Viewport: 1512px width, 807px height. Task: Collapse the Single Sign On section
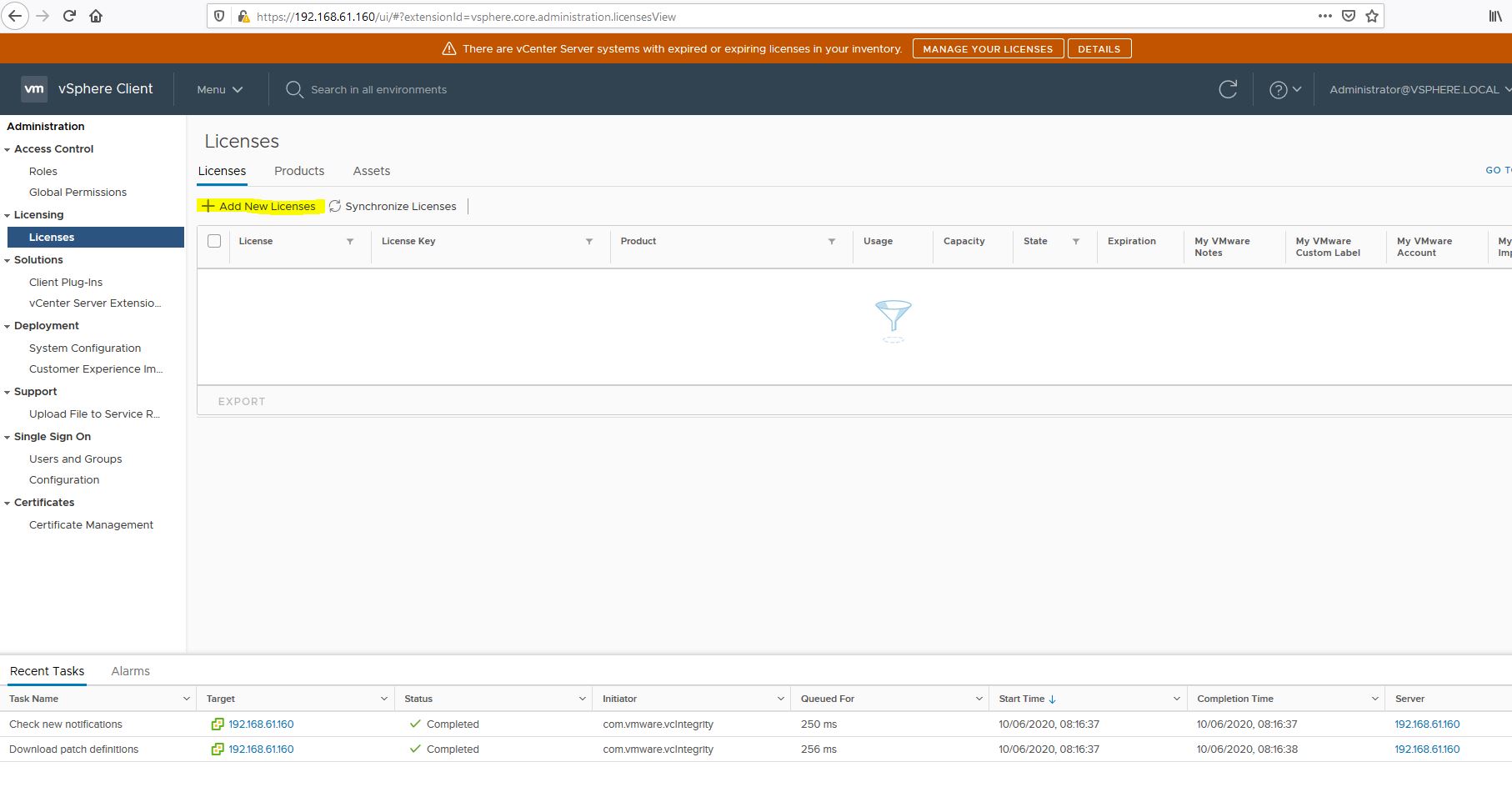[x=8, y=438]
